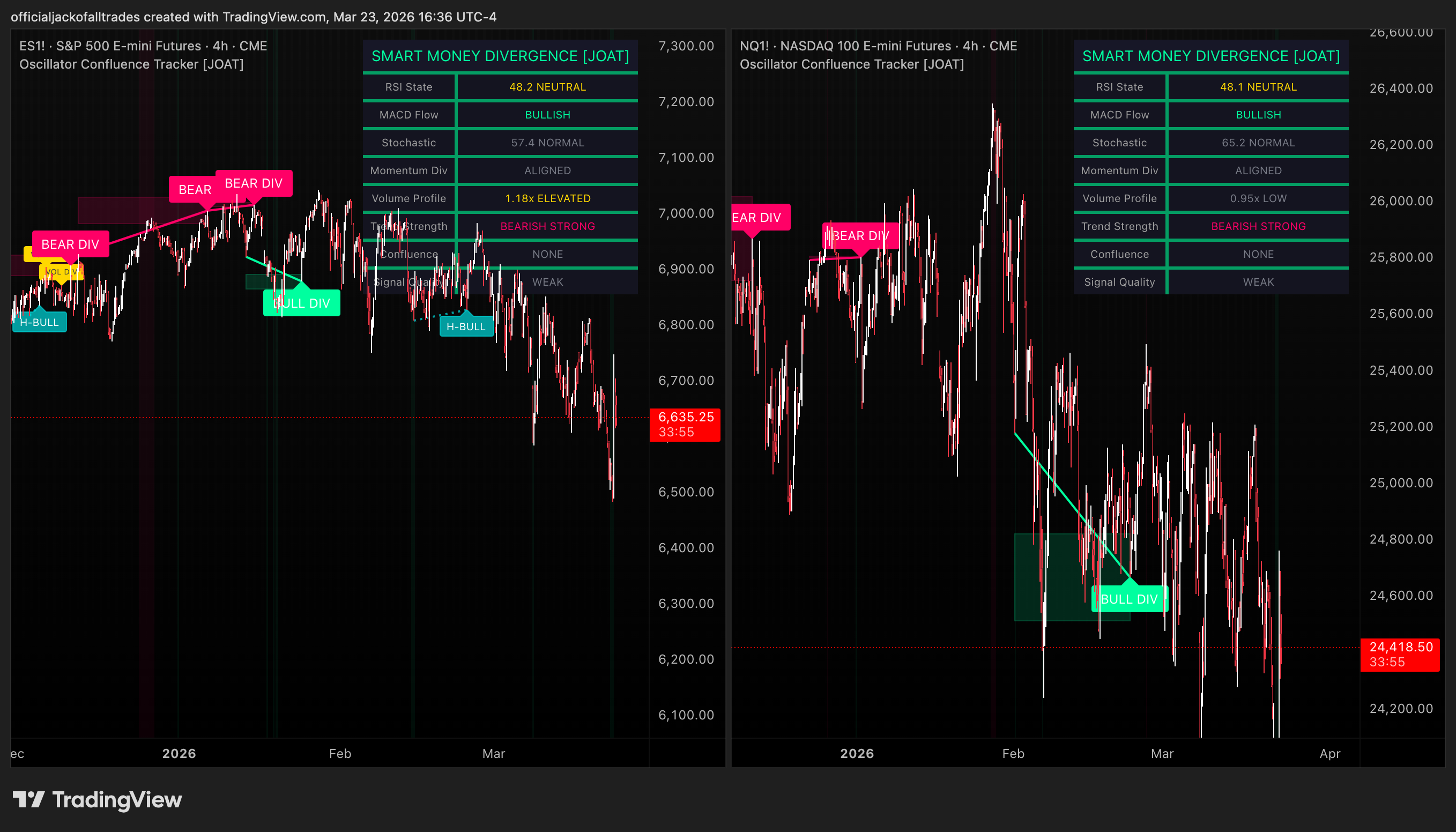Click the 48.2 NEUTRAL RSI State value
This screenshot has width=1456, height=832.
click(x=547, y=87)
